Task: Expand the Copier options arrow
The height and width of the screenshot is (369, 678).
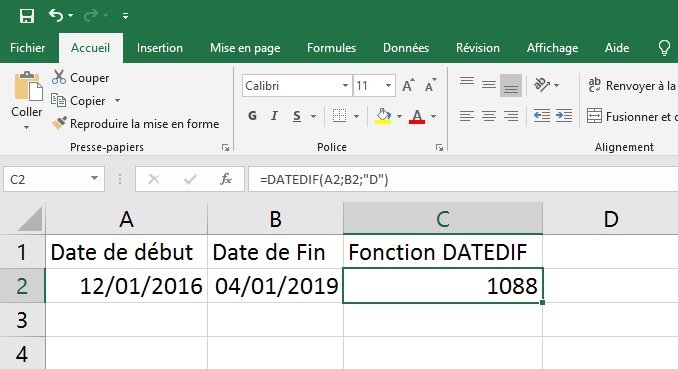Action: point(117,100)
